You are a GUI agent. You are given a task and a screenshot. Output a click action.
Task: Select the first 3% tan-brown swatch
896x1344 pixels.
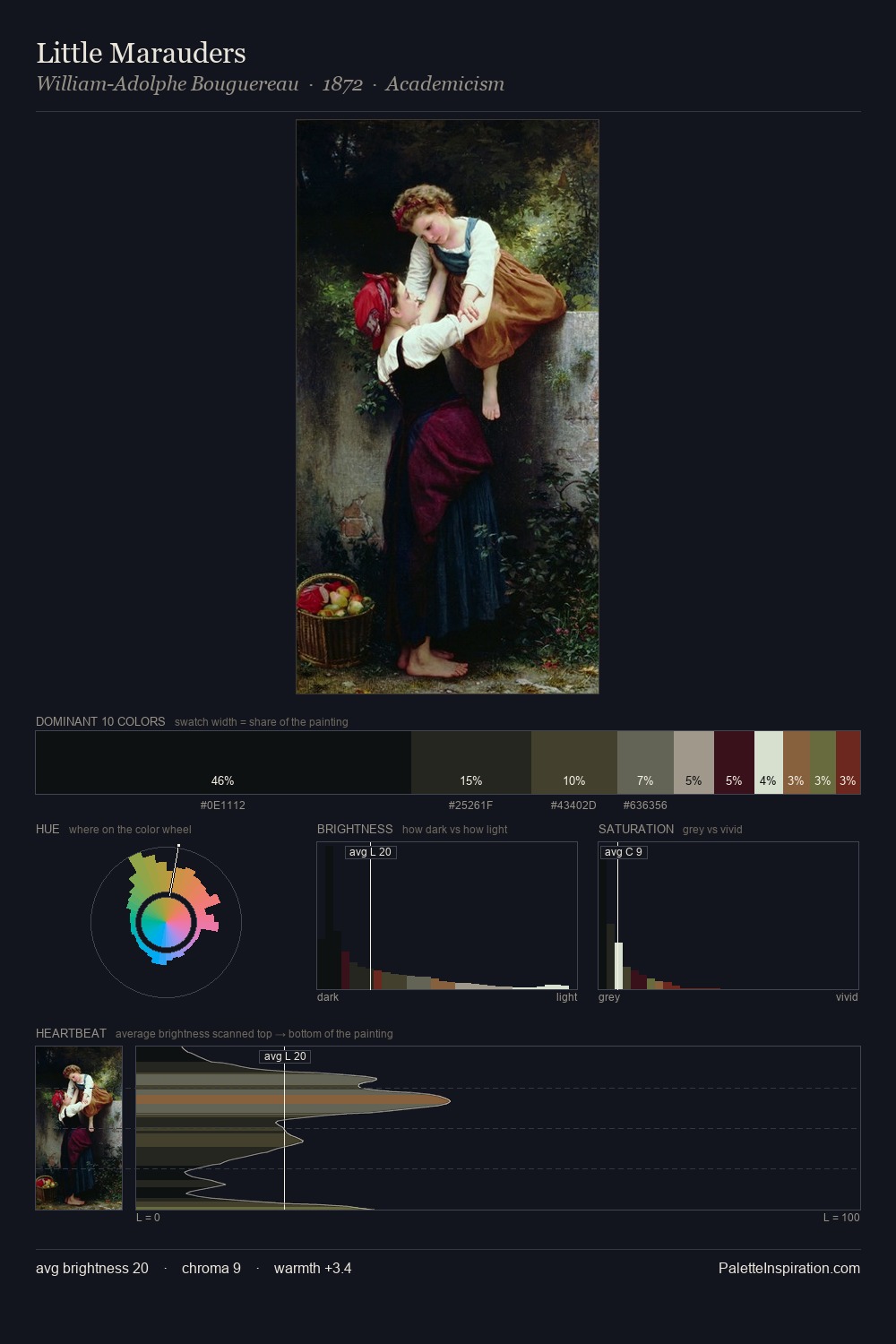797,762
